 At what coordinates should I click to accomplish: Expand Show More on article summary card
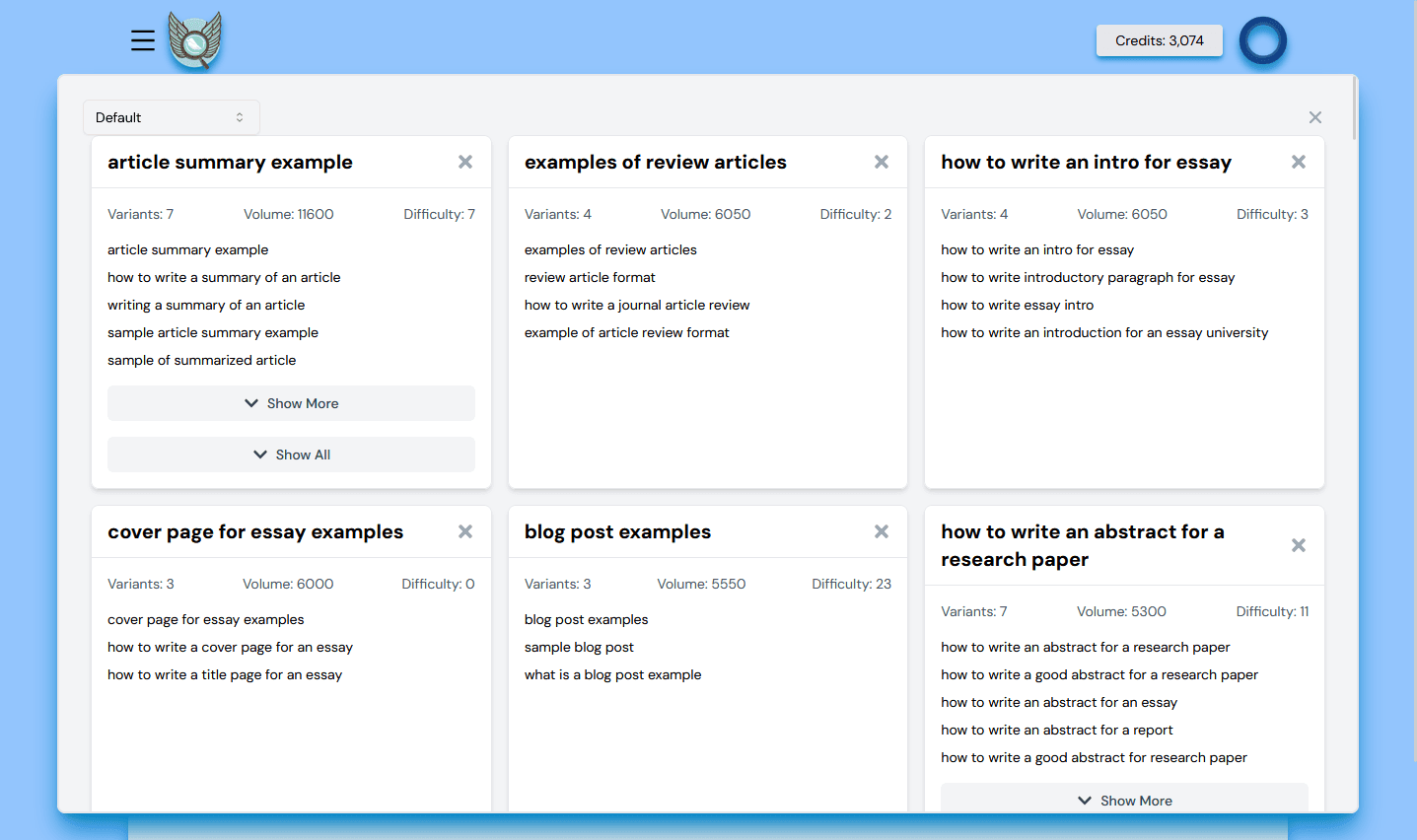(x=290, y=403)
